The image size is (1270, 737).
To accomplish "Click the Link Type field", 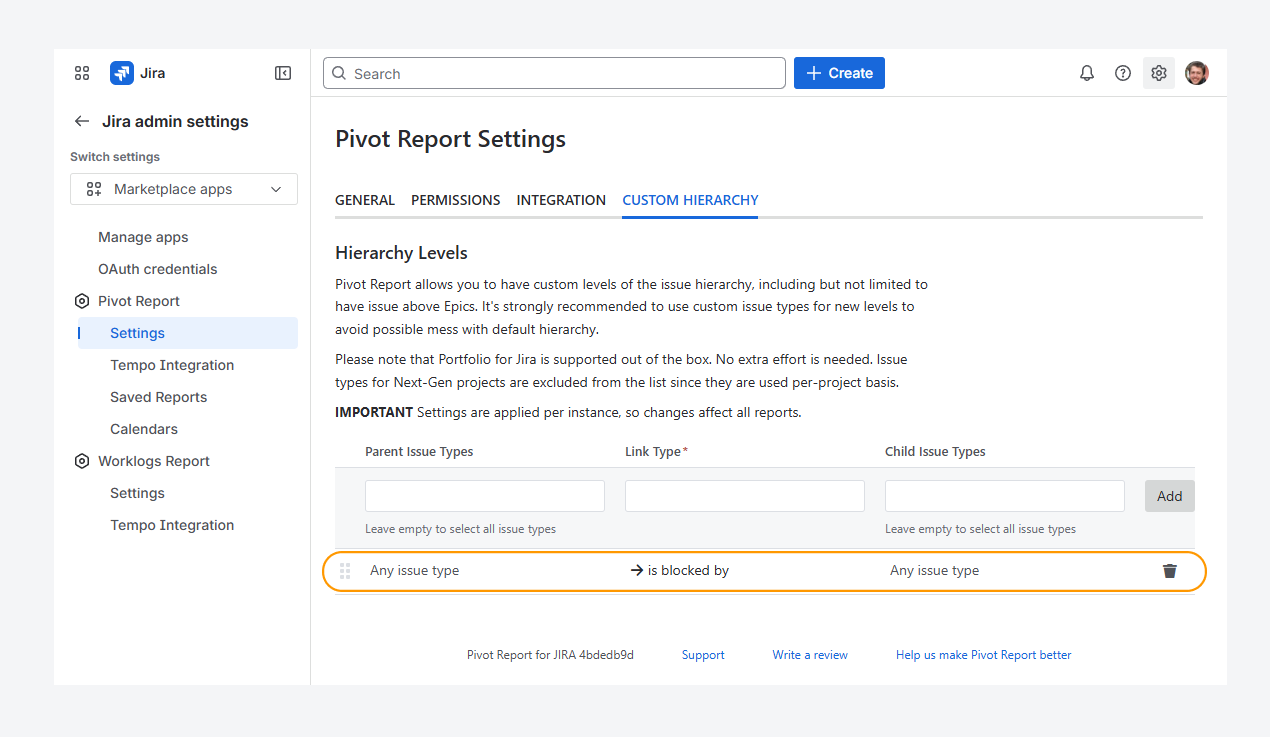I will pos(745,496).
